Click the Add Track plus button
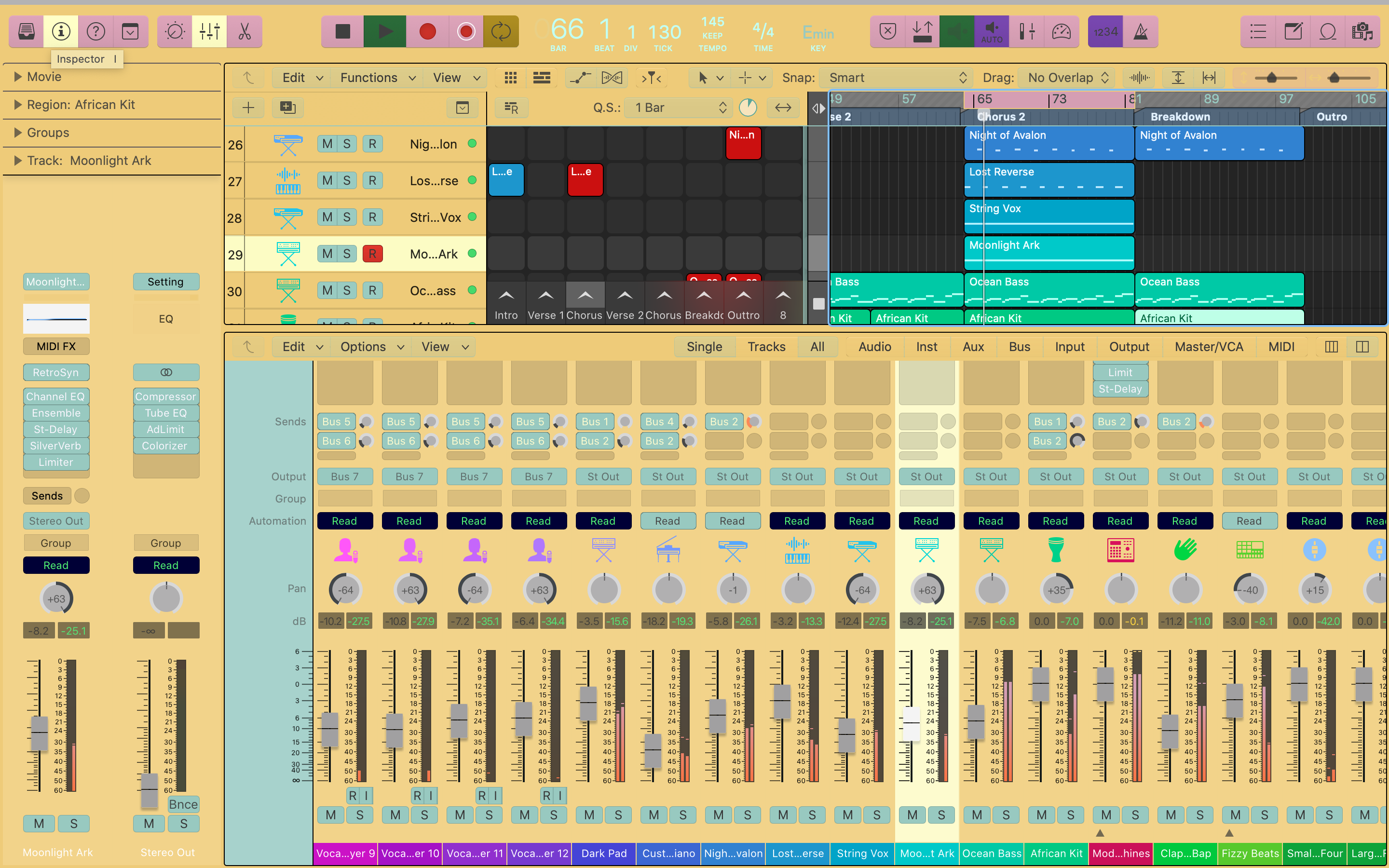Image resolution: width=1389 pixels, height=868 pixels. (x=248, y=108)
